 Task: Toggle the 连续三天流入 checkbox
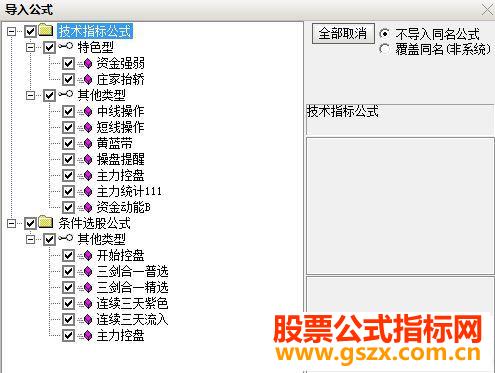[x=68, y=319]
